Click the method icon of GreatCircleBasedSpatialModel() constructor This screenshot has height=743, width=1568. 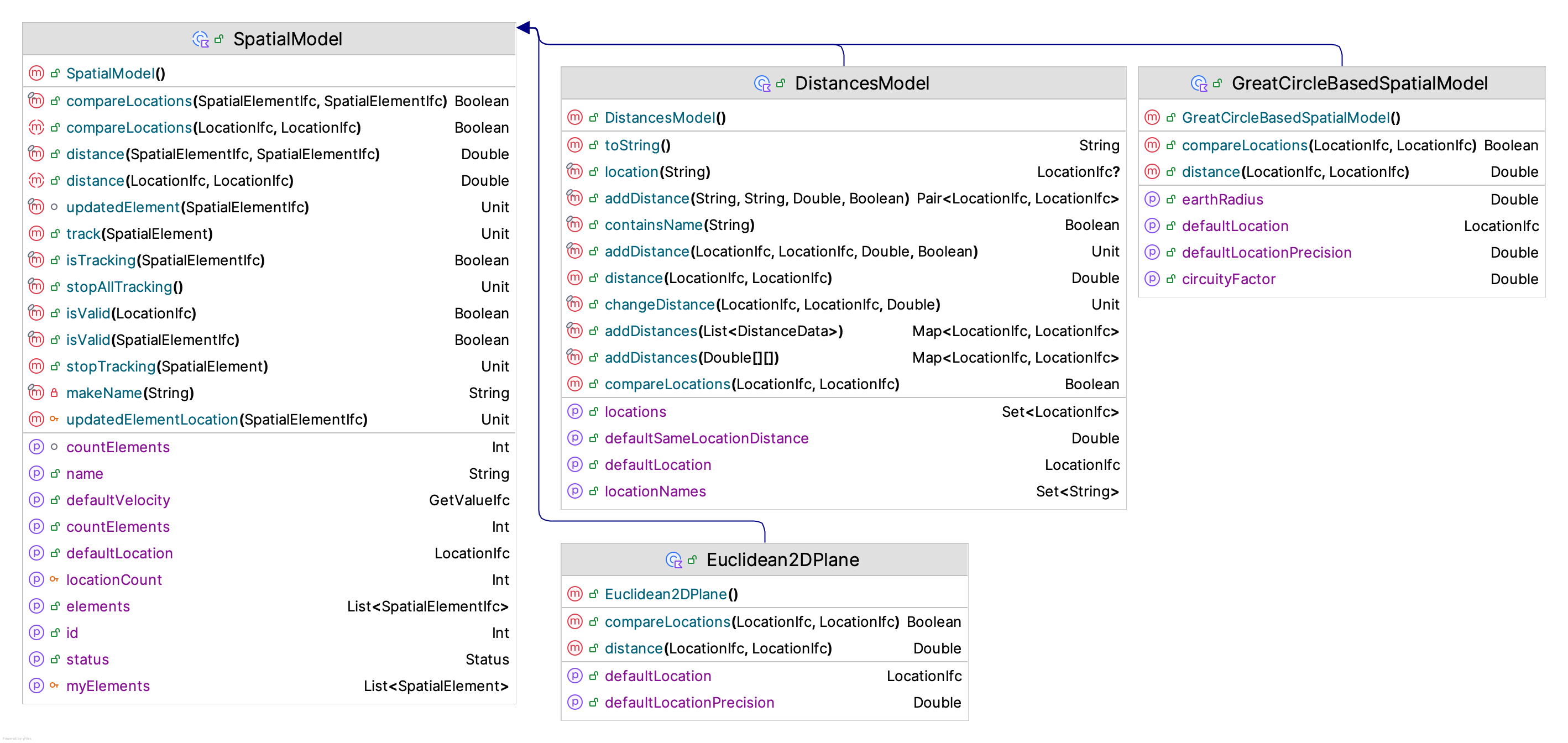tap(1152, 117)
